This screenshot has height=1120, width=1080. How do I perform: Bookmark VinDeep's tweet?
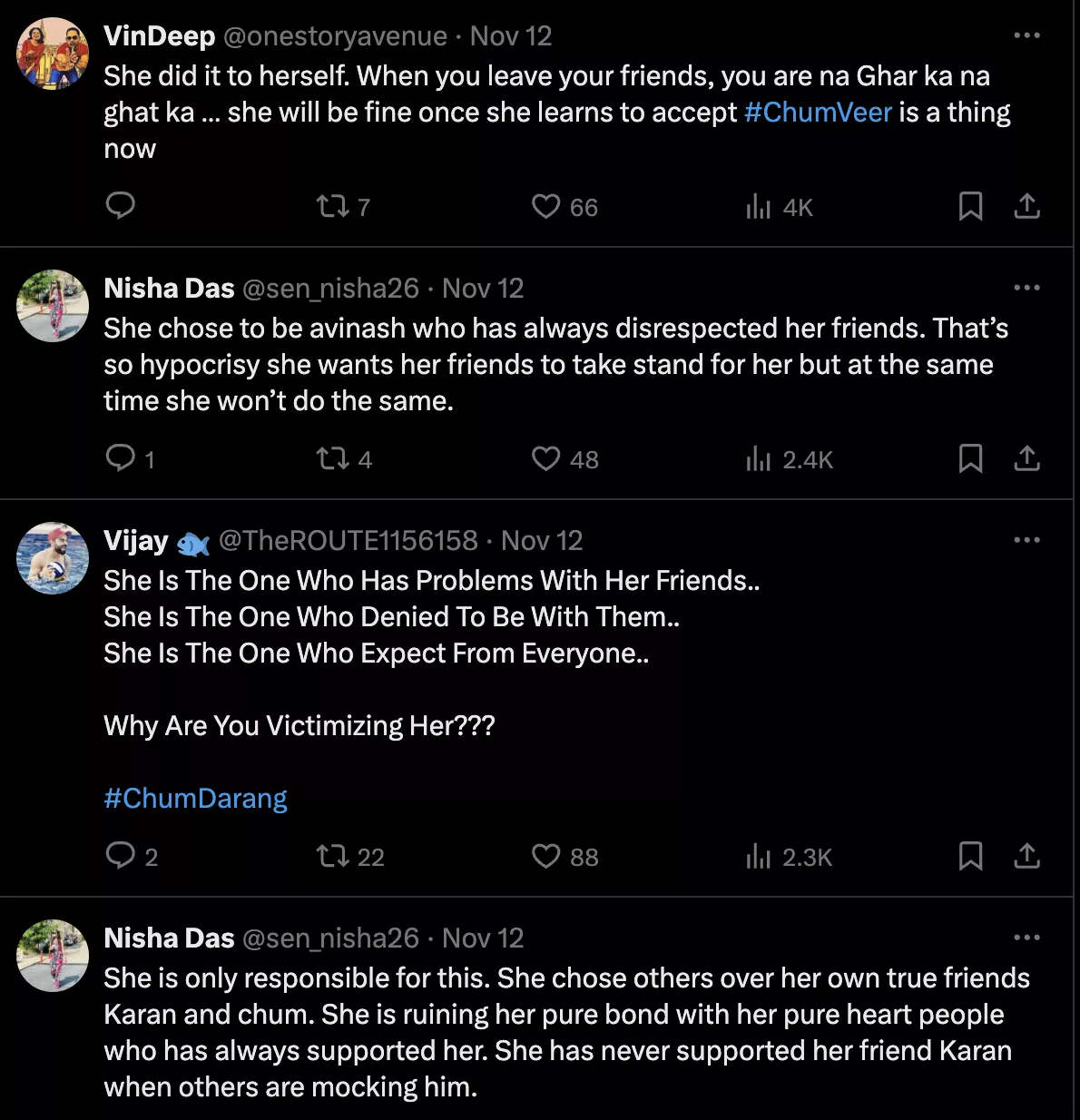pos(970,207)
